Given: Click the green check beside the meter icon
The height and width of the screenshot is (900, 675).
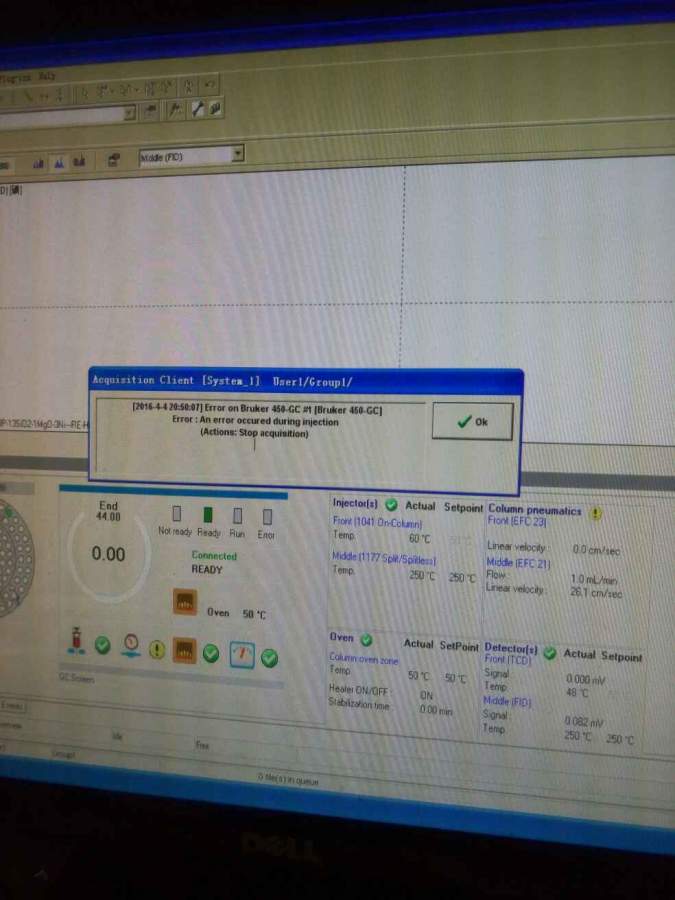Looking at the screenshot, I should [269, 658].
